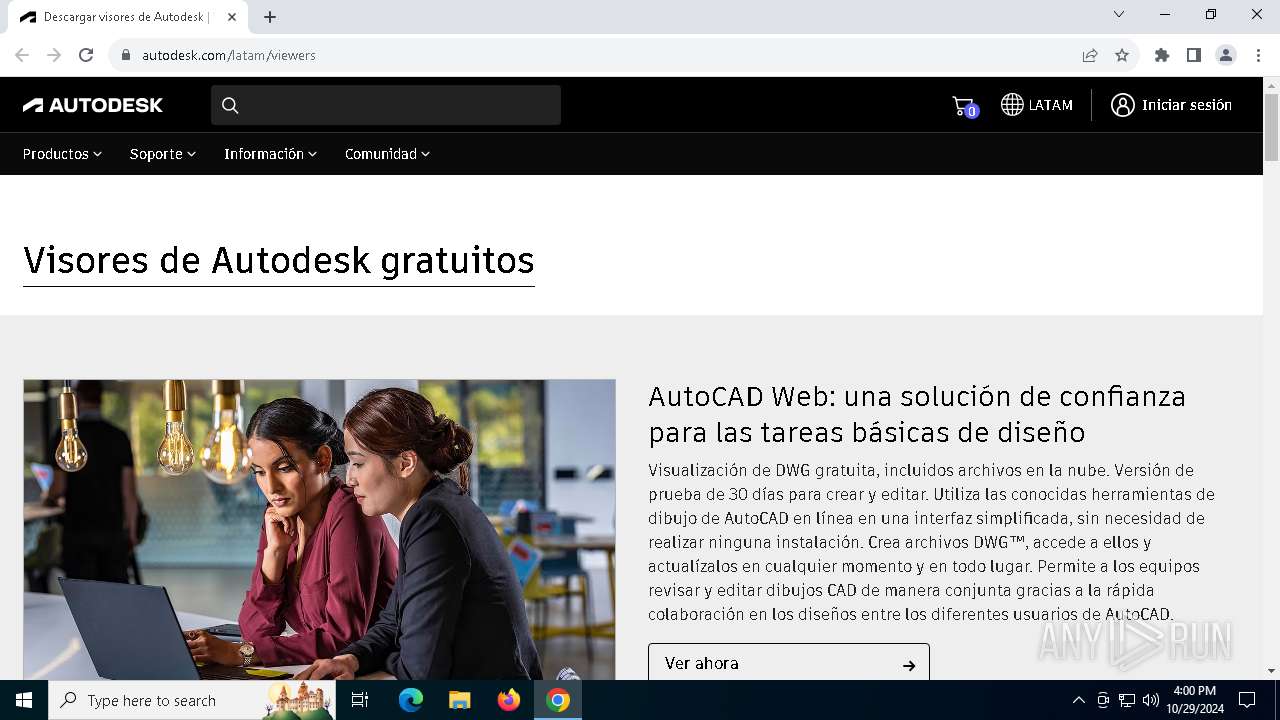Close the Descargar visores de Autodesk tab

tap(232, 17)
